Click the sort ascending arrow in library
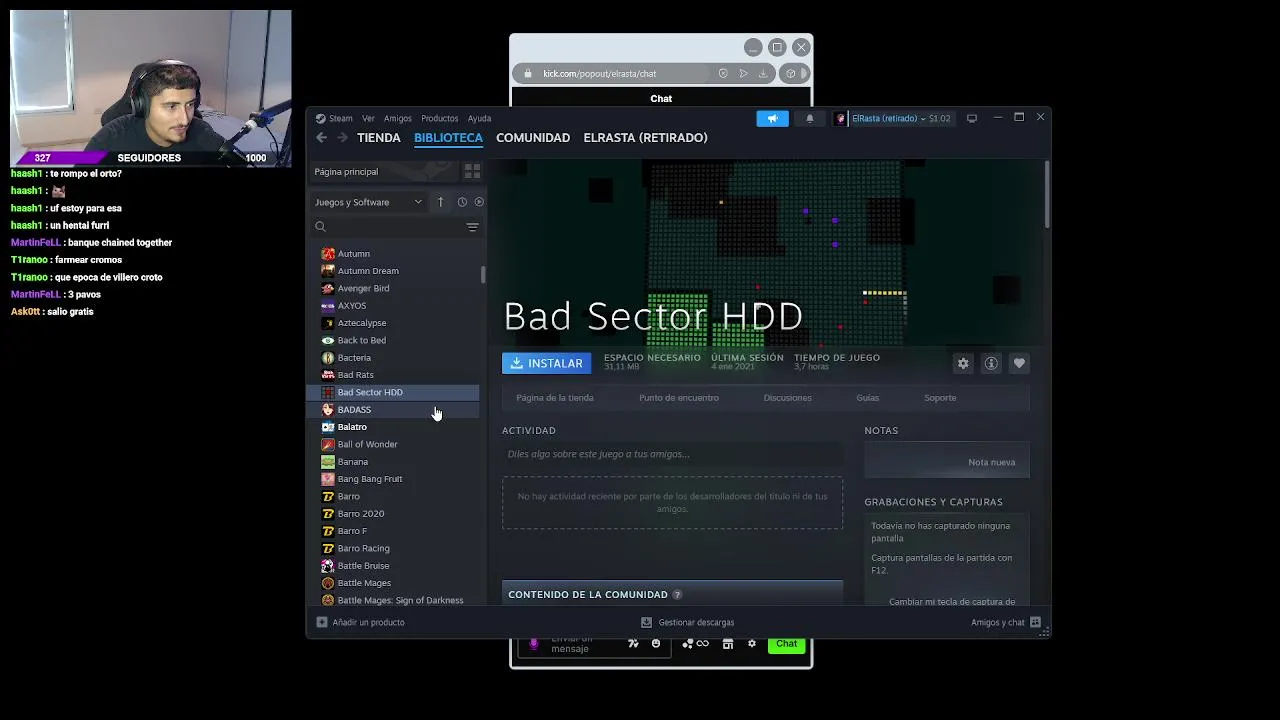The height and width of the screenshot is (720, 1280). [x=440, y=202]
